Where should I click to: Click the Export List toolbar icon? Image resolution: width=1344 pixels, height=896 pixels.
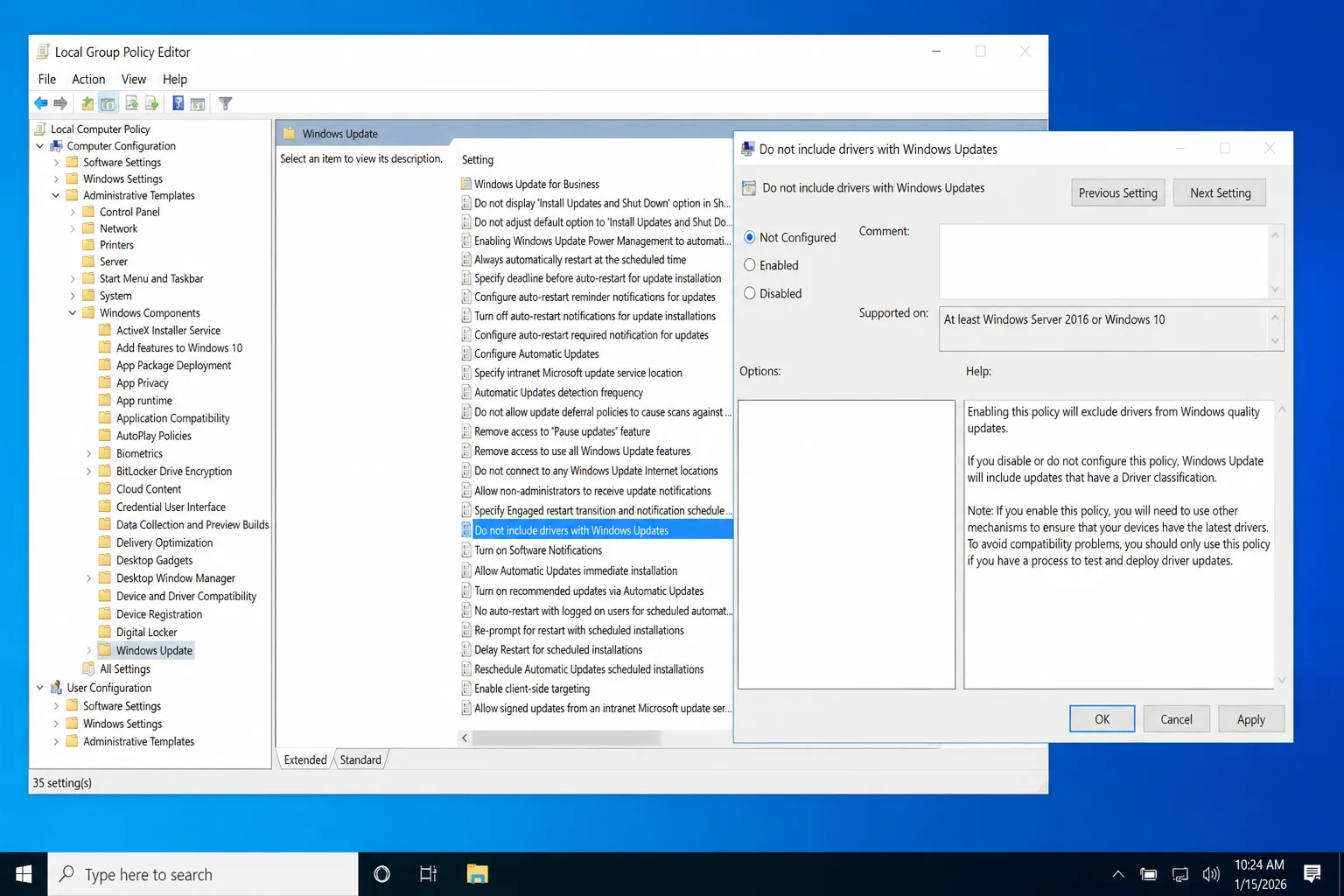(151, 103)
